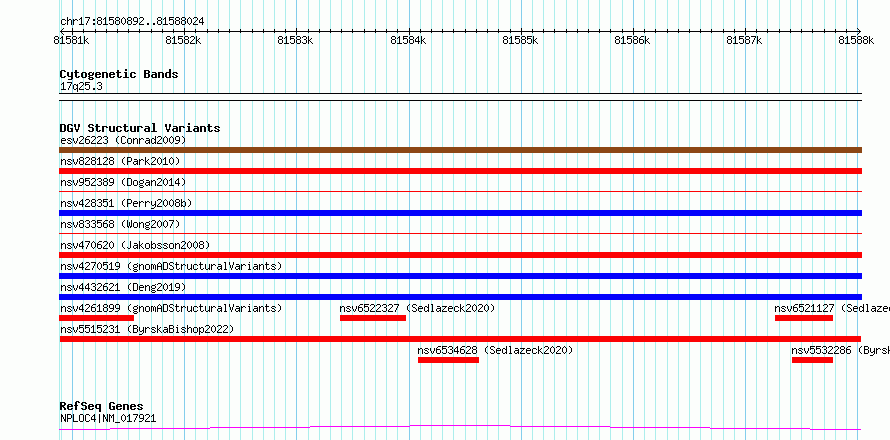
Task: Select the nsv952389 thin red line
Action: point(460,192)
